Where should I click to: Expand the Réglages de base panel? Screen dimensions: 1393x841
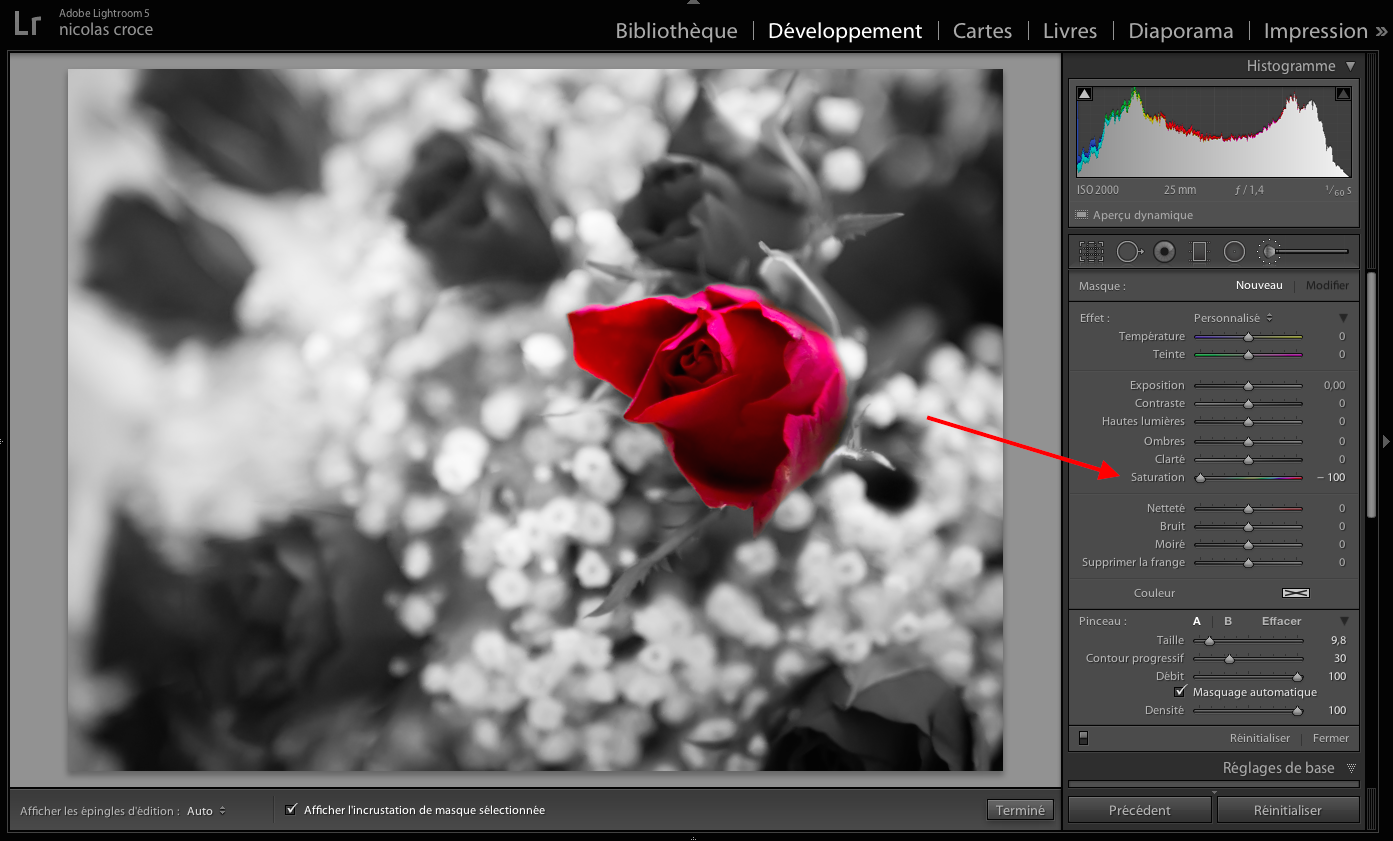click(1351, 768)
